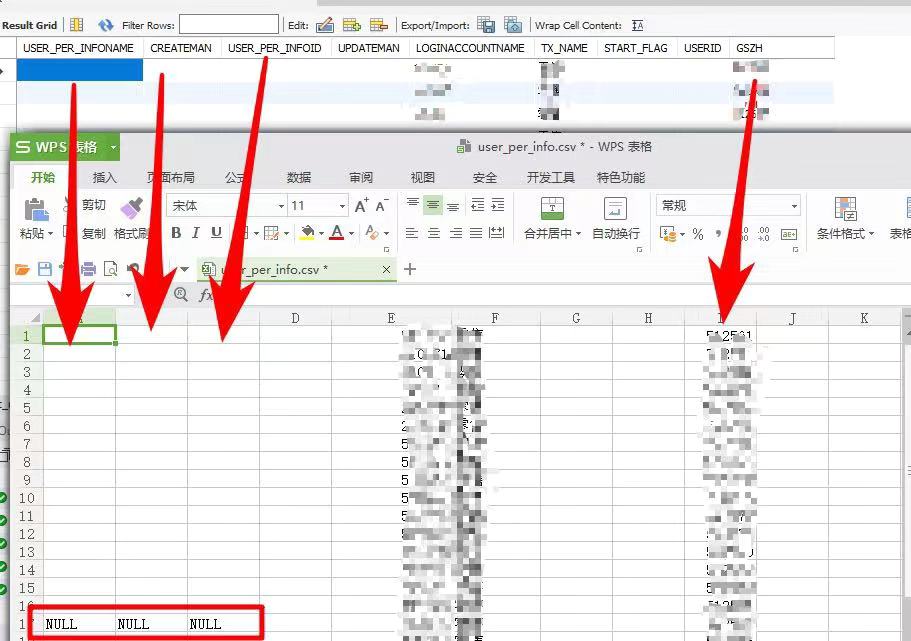The height and width of the screenshot is (641, 911).
Task: Open the font color red swatch dropdown
Action: coord(351,232)
